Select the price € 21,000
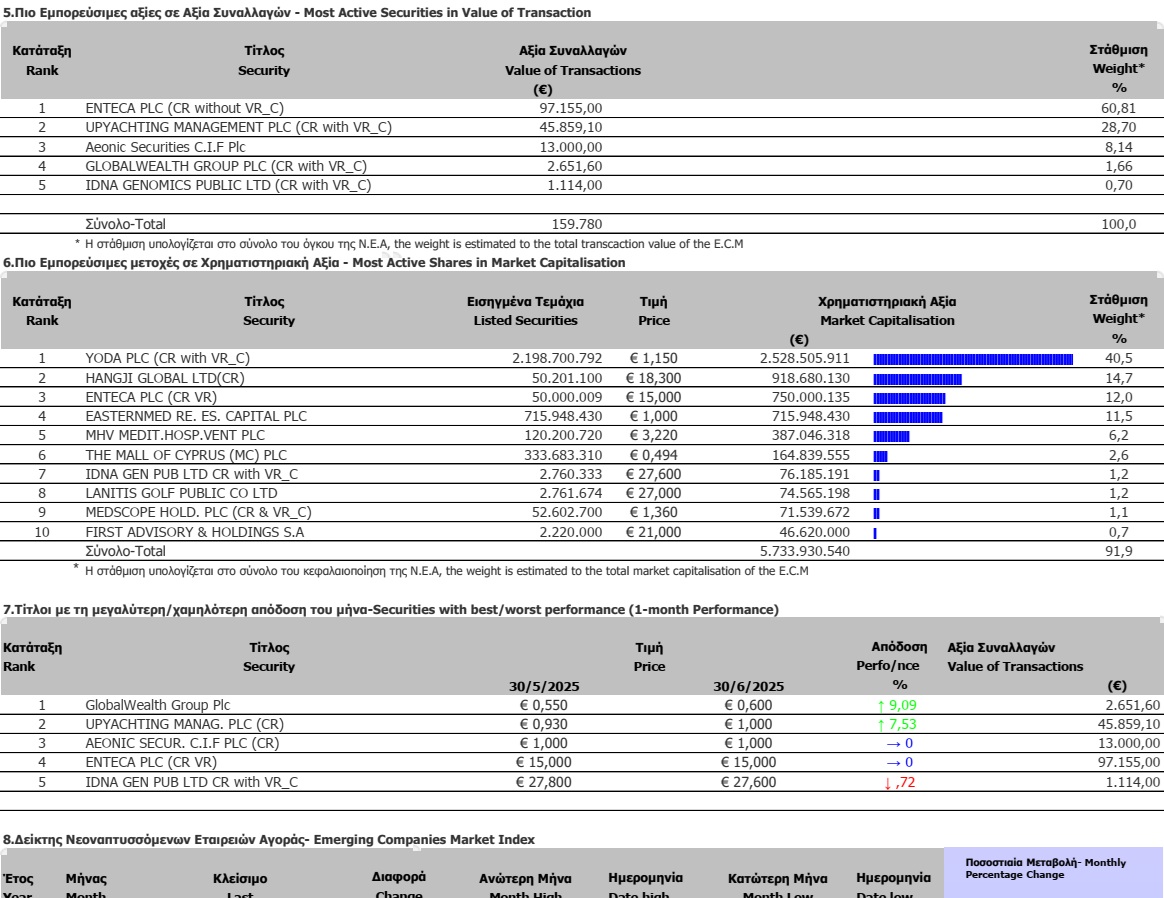This screenshot has height=898, width=1164. 653,533
